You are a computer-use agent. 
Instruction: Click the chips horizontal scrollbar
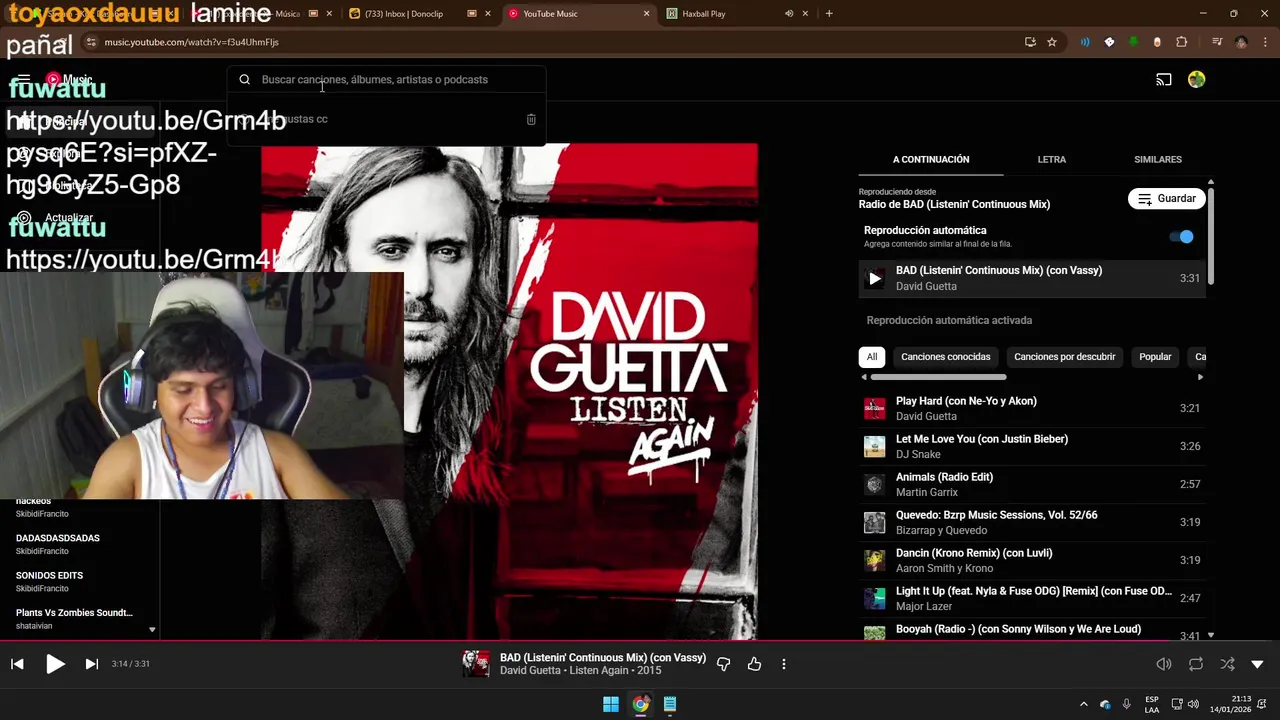[x=938, y=377]
